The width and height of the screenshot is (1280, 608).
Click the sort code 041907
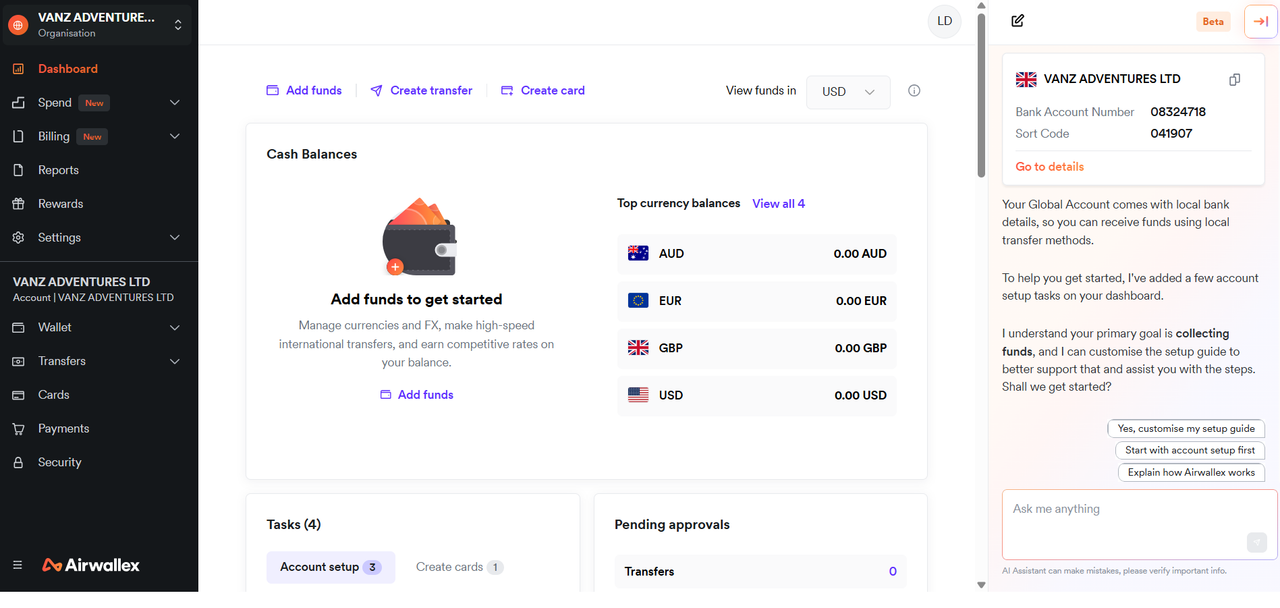1171,134
